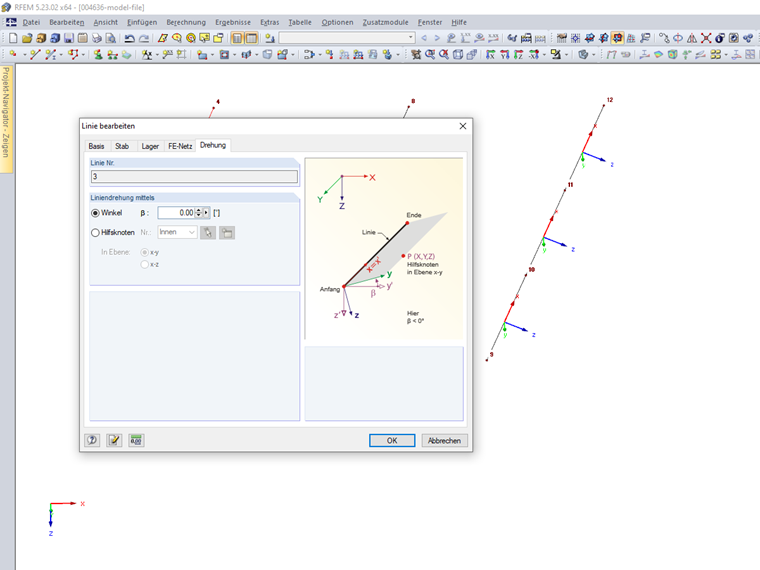The image size is (760, 570).
Task: Click the zoom window magnifier icon
Action: coord(429,54)
